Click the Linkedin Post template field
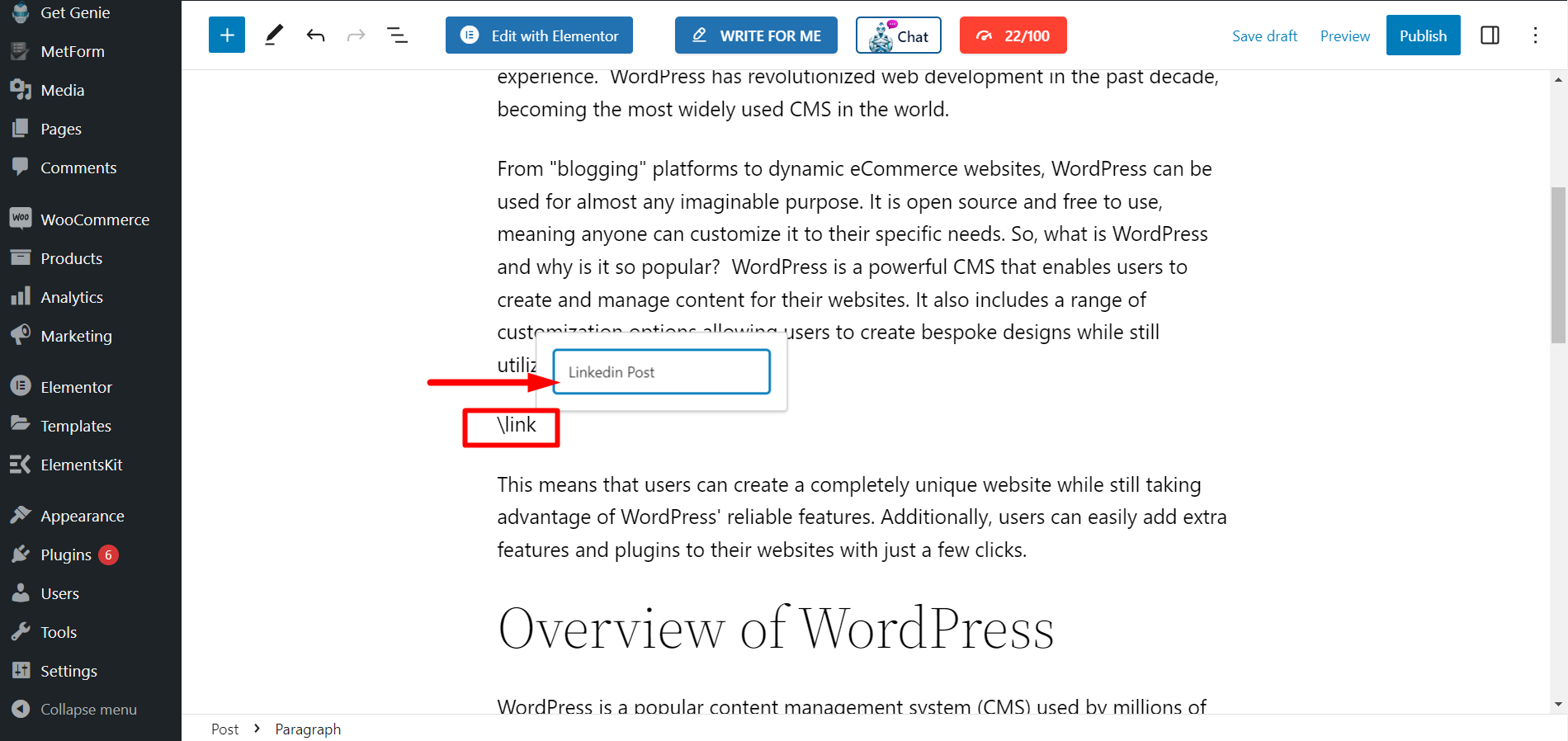This screenshot has width=1568, height=741. (x=661, y=371)
